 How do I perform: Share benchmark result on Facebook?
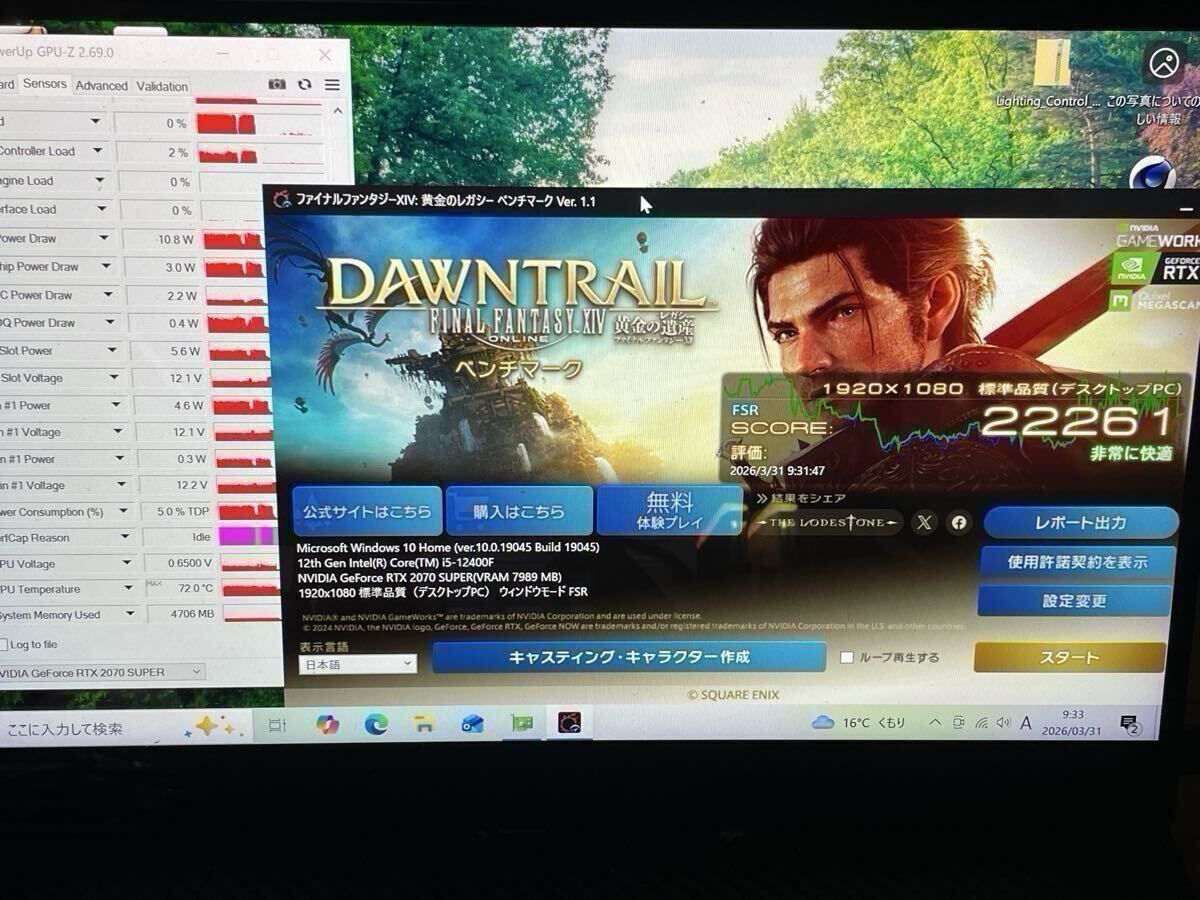point(959,522)
